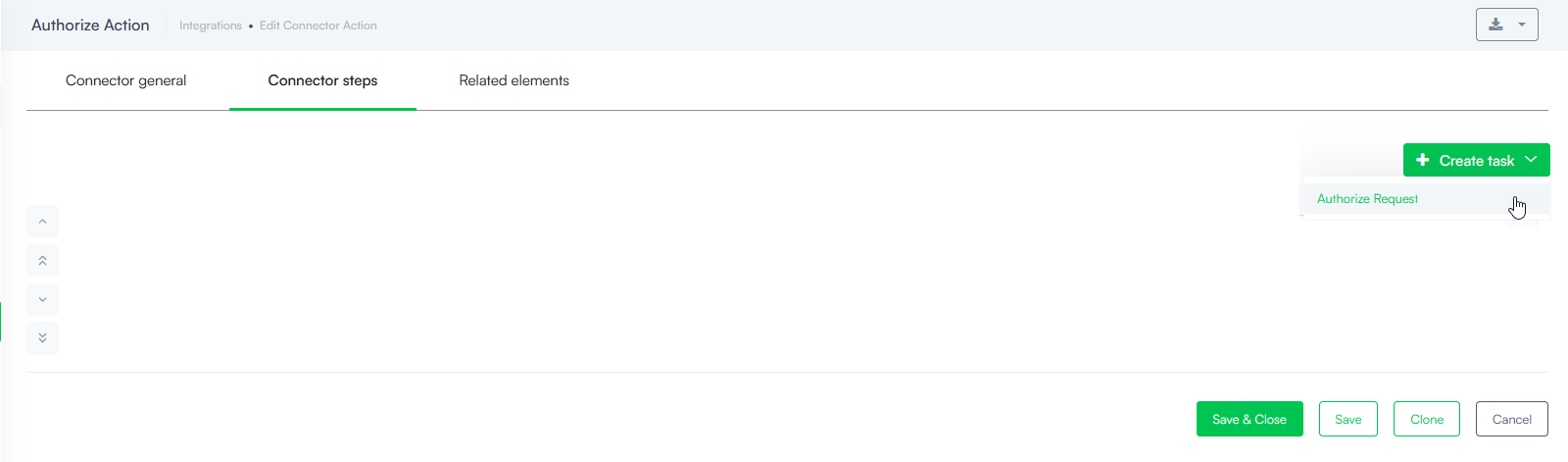Follow the Integrations breadcrumb link
This screenshot has height=462, width=1568.
(x=211, y=26)
